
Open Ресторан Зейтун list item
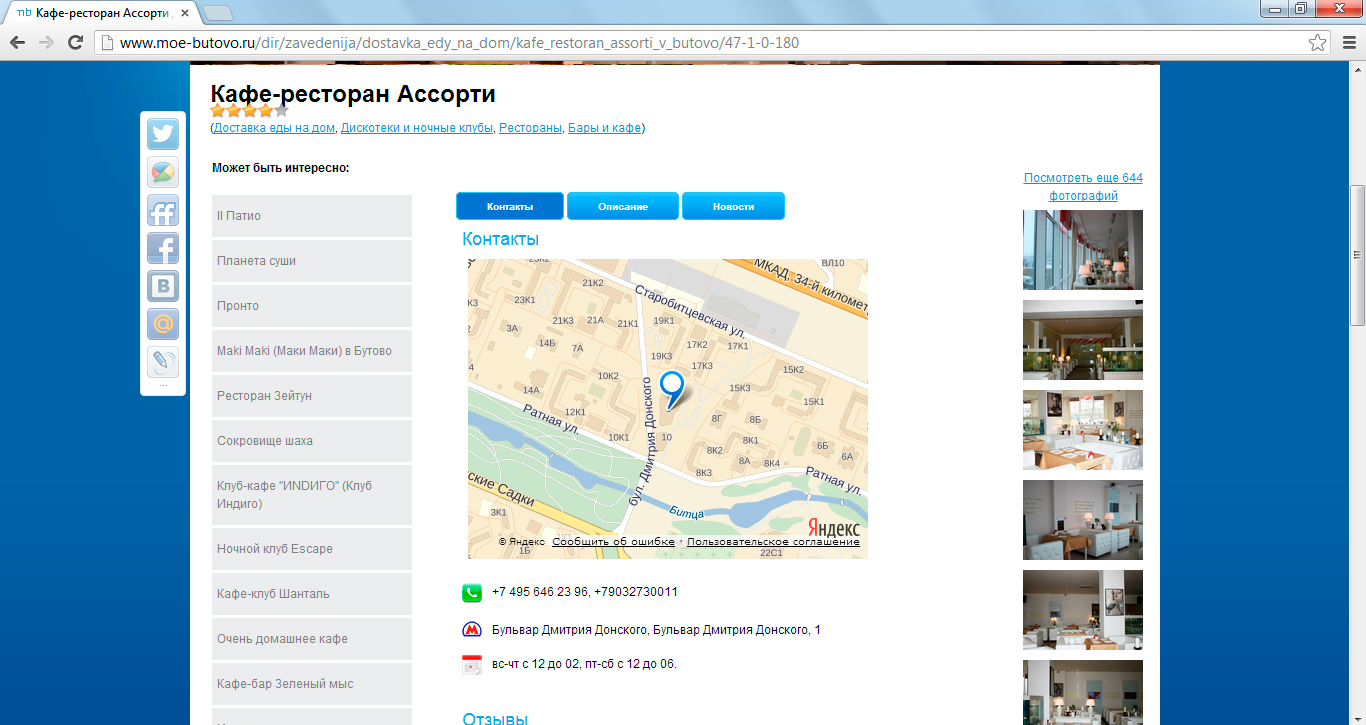pos(312,396)
